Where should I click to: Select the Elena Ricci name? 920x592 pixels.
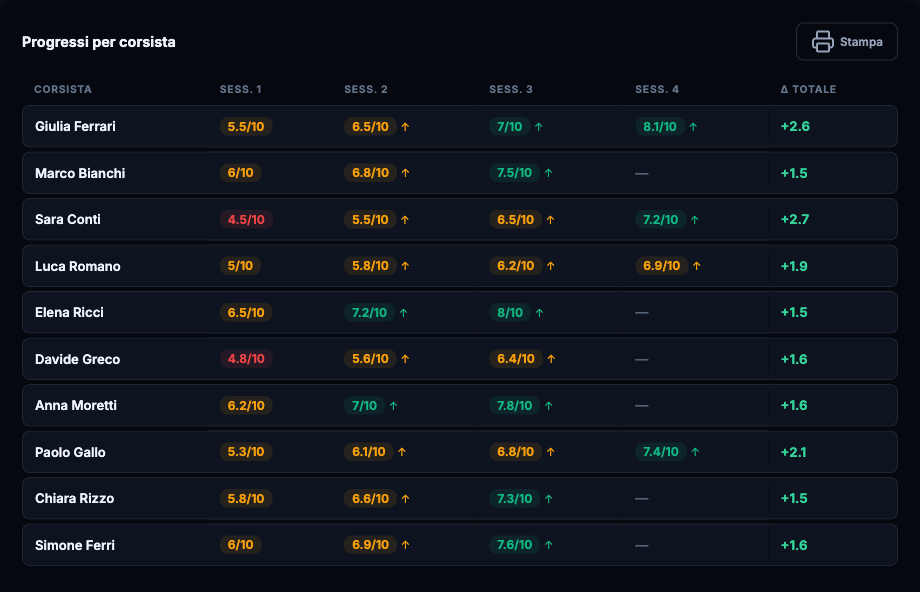(x=69, y=313)
